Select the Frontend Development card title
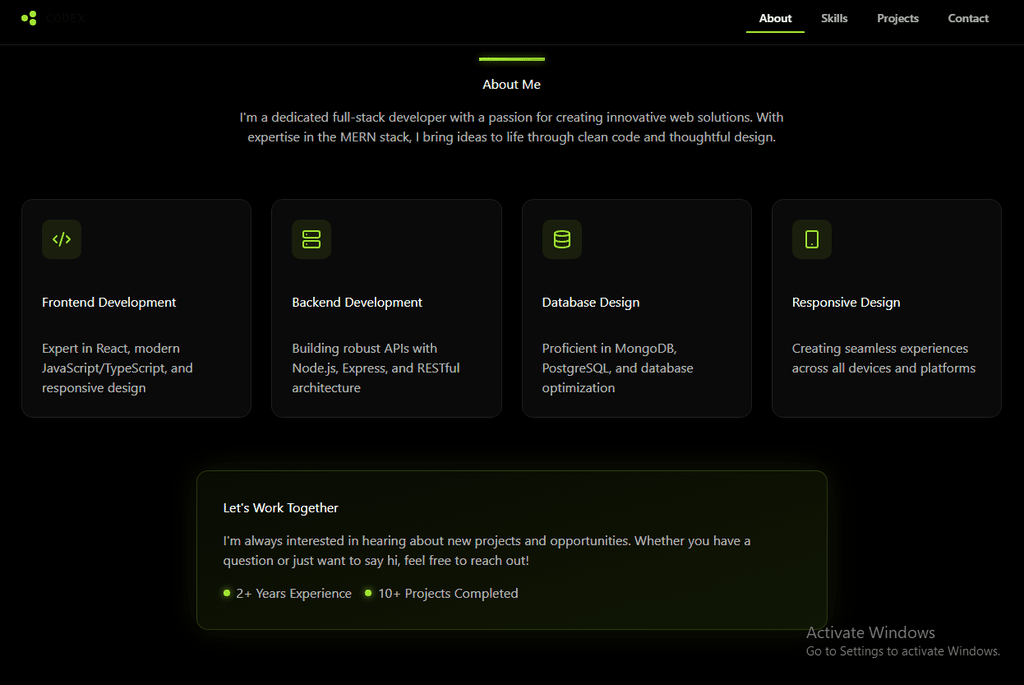The height and width of the screenshot is (685, 1024). (x=109, y=302)
